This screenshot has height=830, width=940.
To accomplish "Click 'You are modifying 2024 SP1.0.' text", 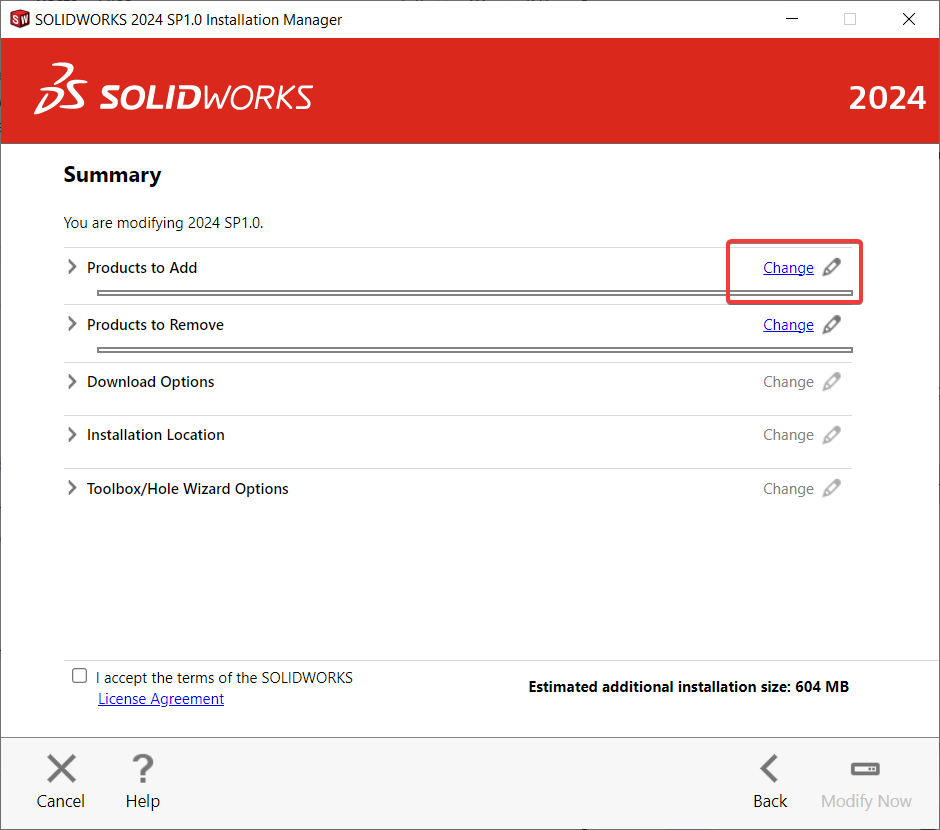I will pos(164,223).
